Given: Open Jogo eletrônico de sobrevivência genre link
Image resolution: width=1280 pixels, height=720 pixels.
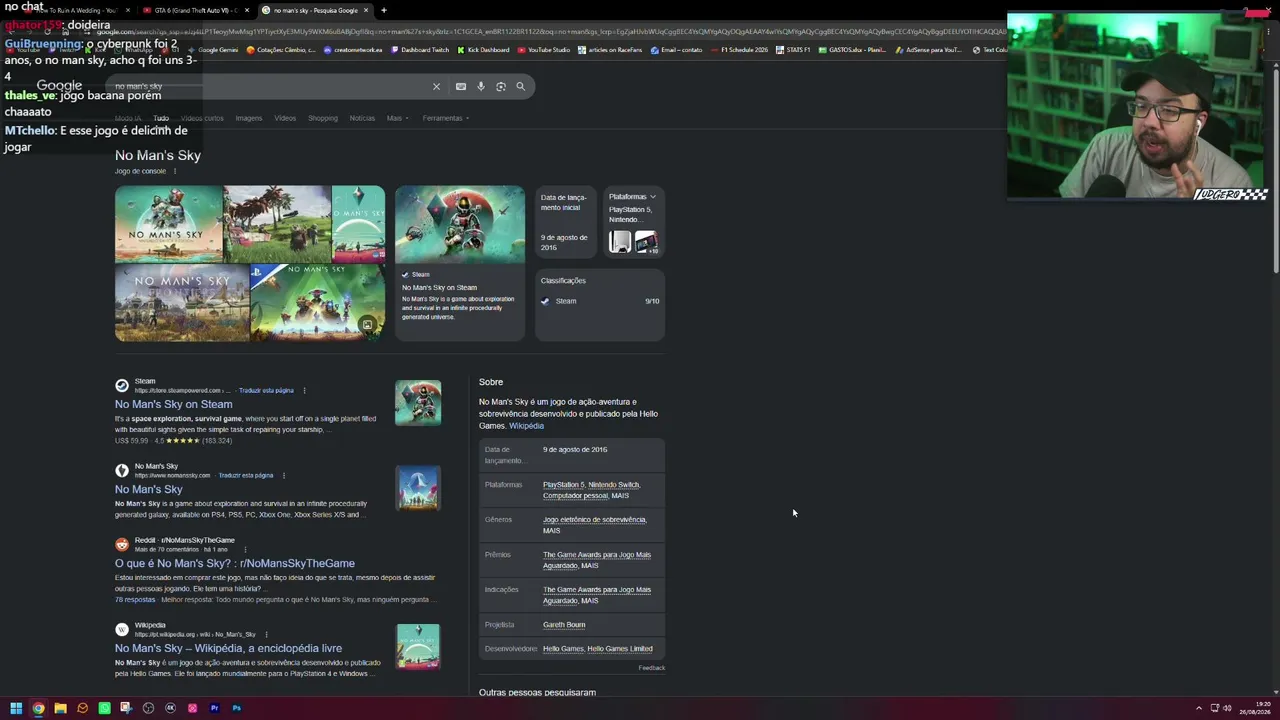Looking at the screenshot, I should point(595,520).
